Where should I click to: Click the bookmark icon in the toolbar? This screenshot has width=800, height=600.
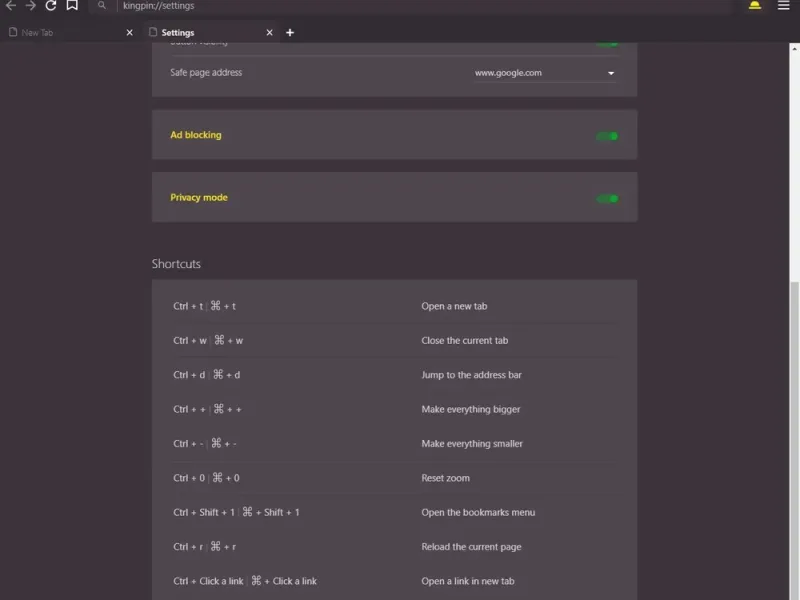tap(72, 6)
